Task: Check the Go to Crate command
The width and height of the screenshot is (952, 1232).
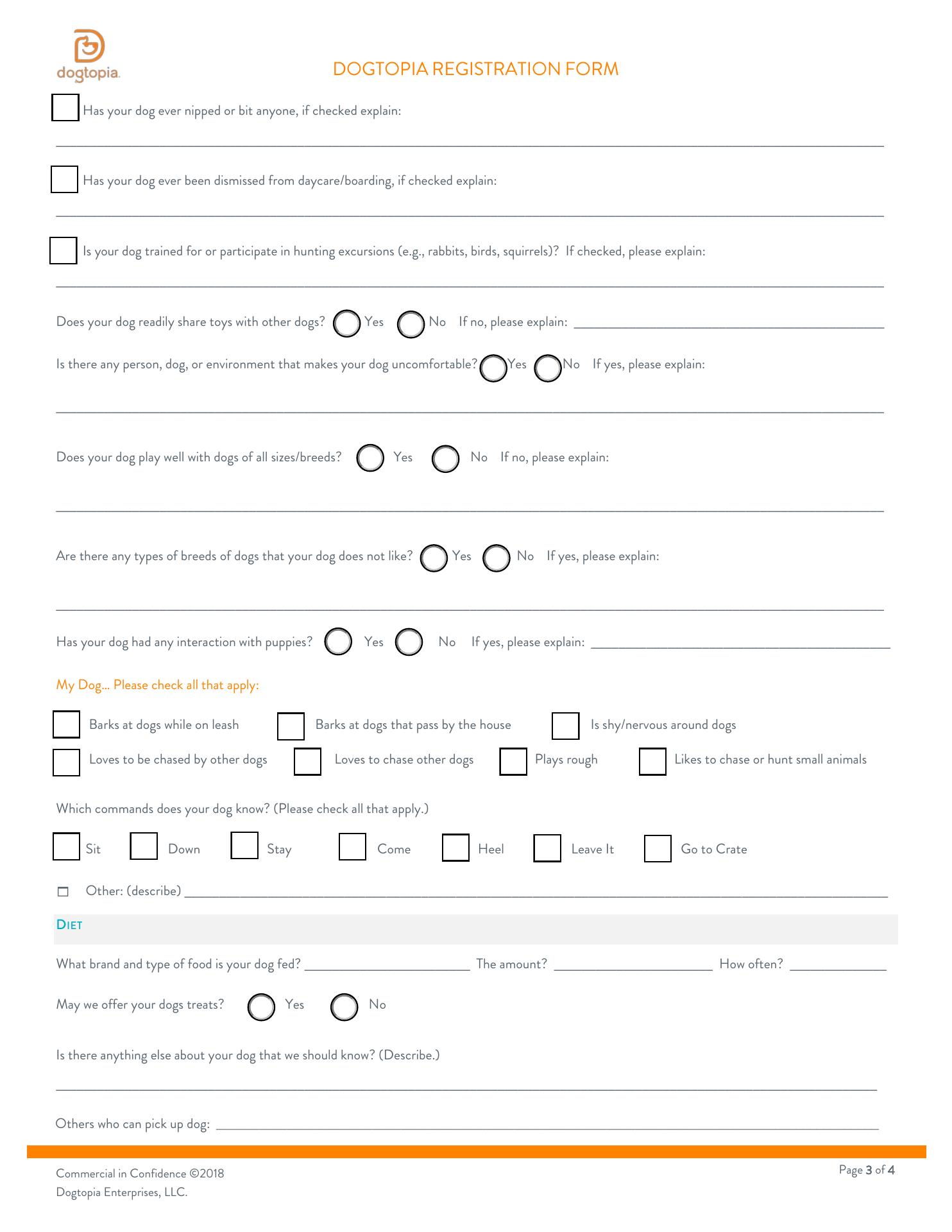Action: pos(658,848)
